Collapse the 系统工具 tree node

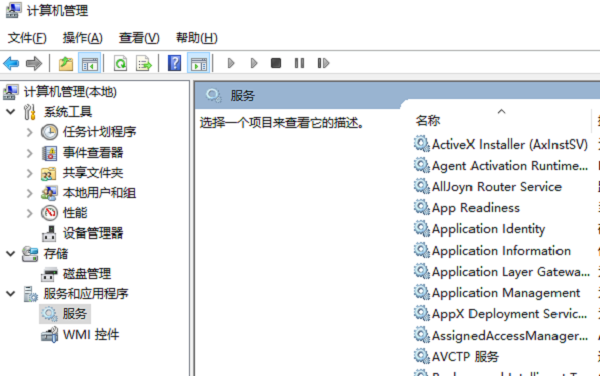tap(11, 112)
